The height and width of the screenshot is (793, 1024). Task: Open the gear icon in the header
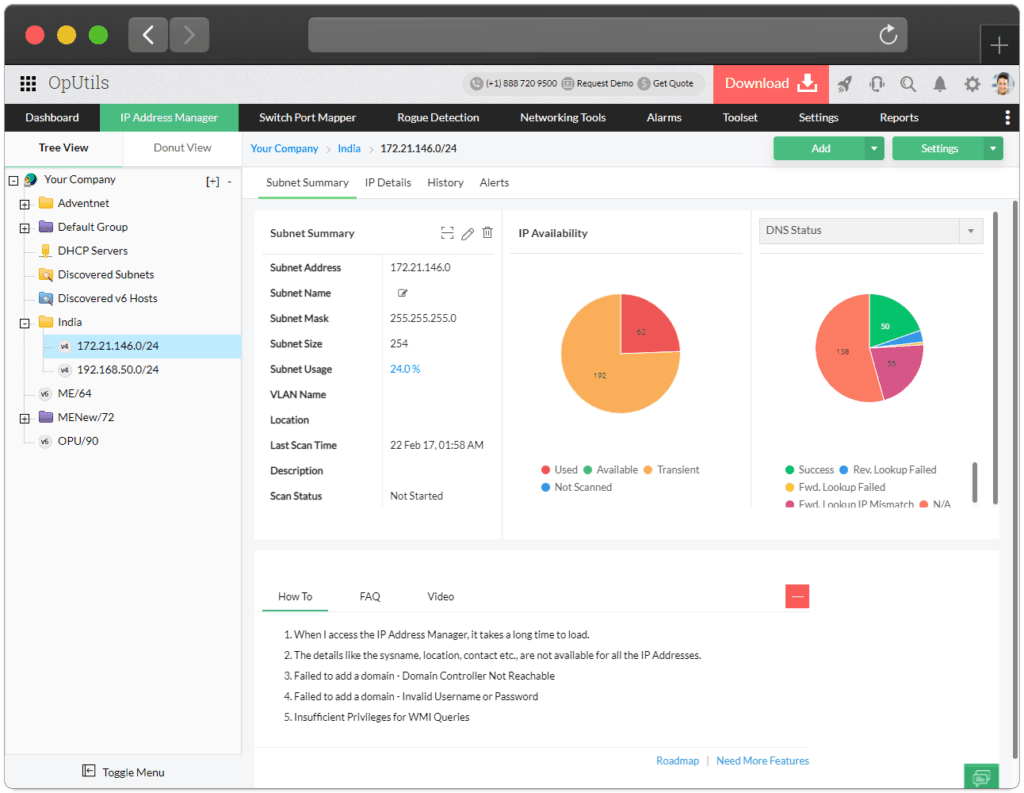(x=972, y=84)
